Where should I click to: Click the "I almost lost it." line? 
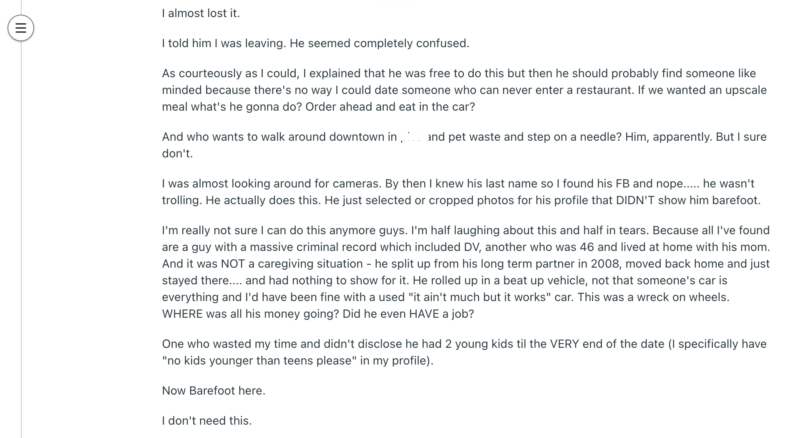click(201, 13)
